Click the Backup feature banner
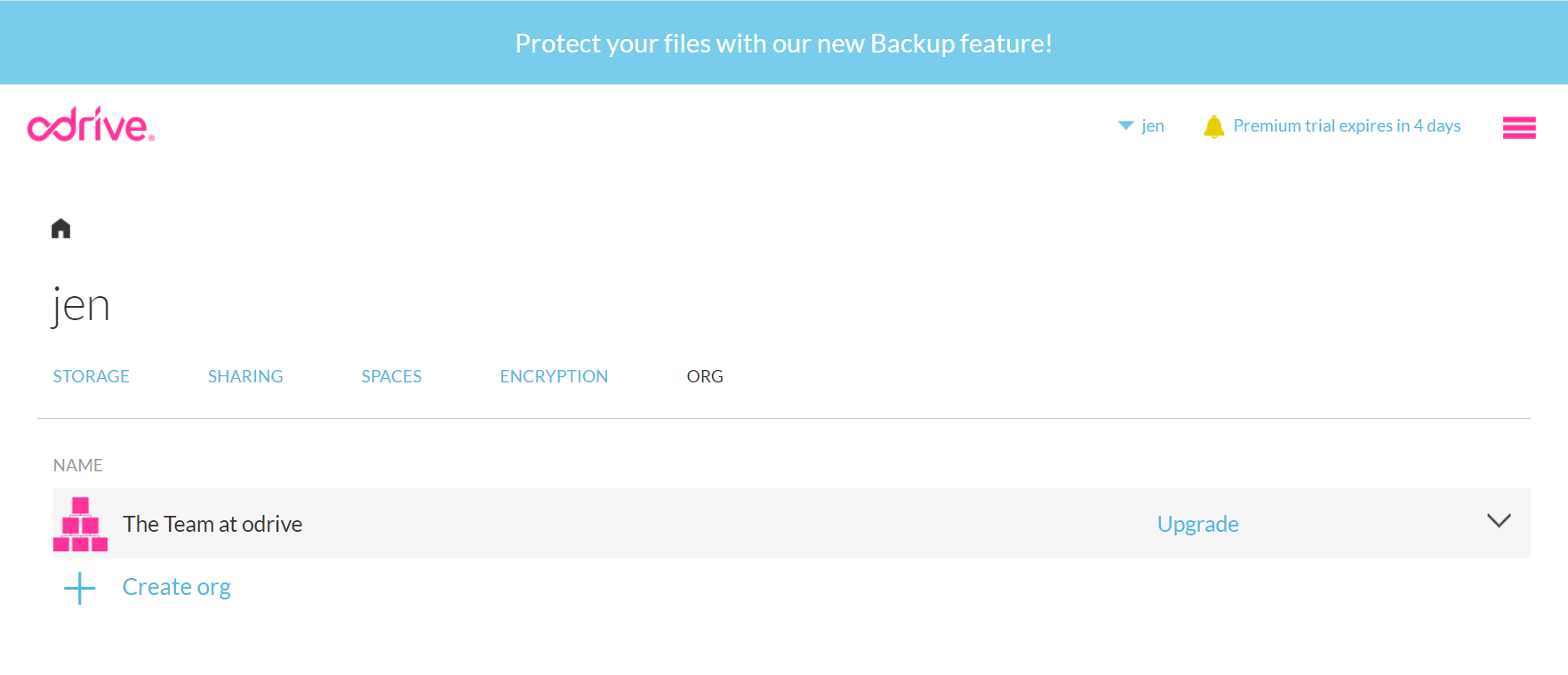Screen dimensions: 1568x675 coord(784,43)
